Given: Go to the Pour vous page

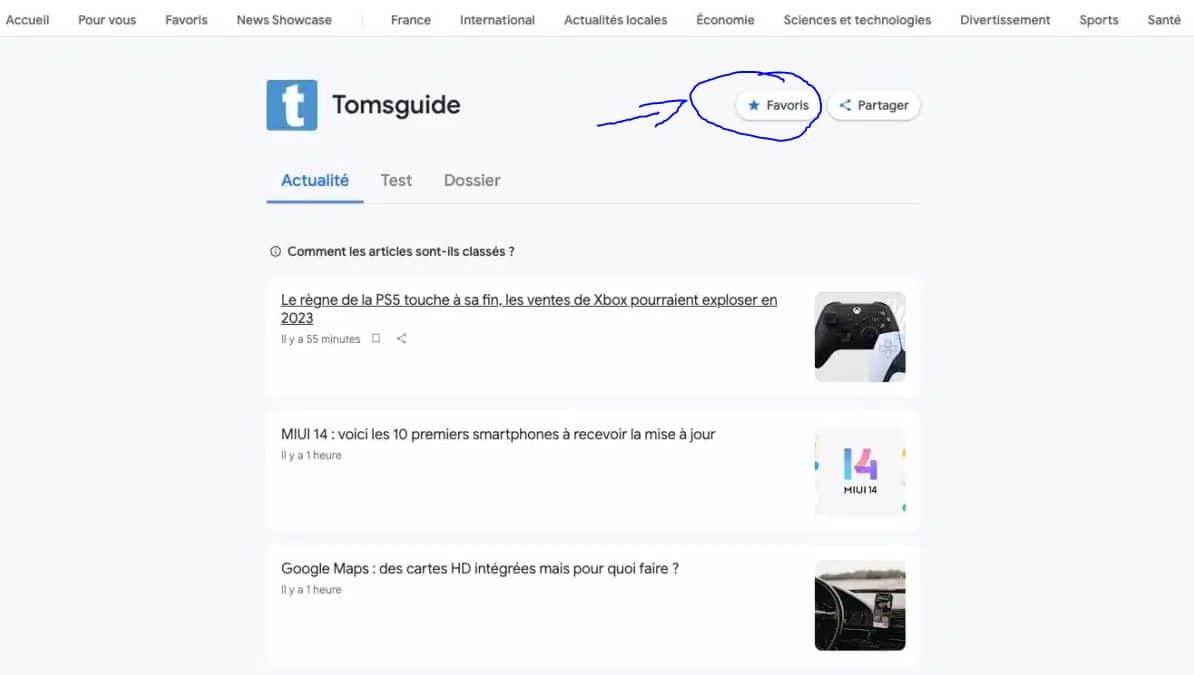Looking at the screenshot, I should pos(107,20).
